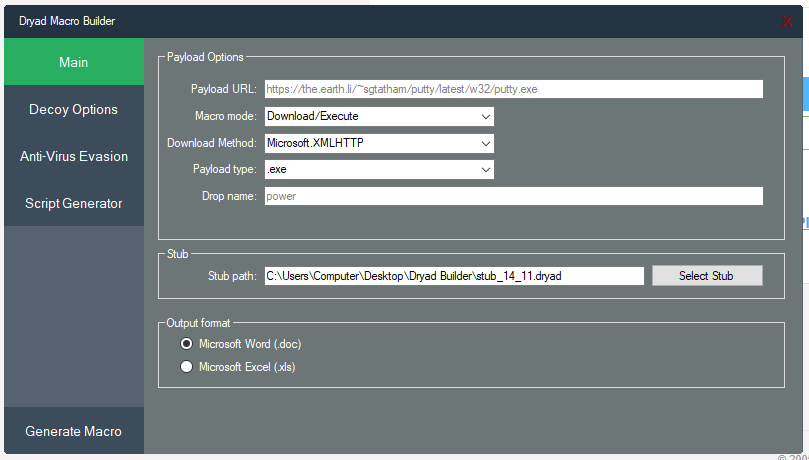Select the Microsoft Word (.doc) radio button

pyautogui.click(x=186, y=344)
